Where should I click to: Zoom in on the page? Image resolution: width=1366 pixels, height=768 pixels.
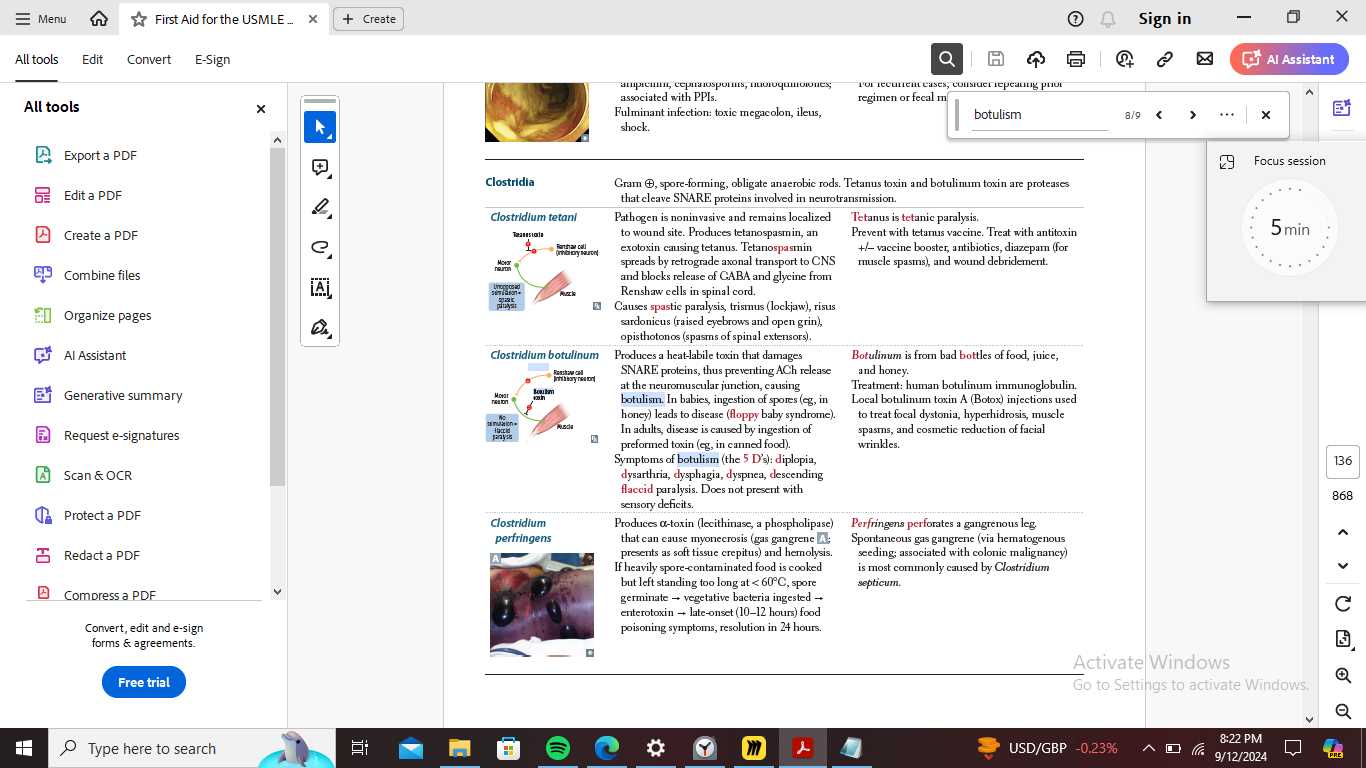[1343, 676]
